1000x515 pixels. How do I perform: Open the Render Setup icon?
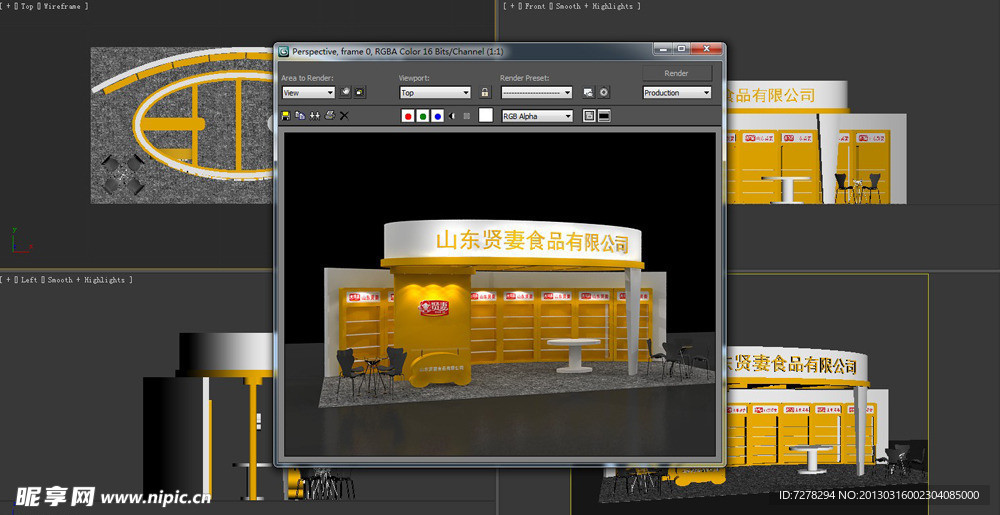click(x=588, y=92)
